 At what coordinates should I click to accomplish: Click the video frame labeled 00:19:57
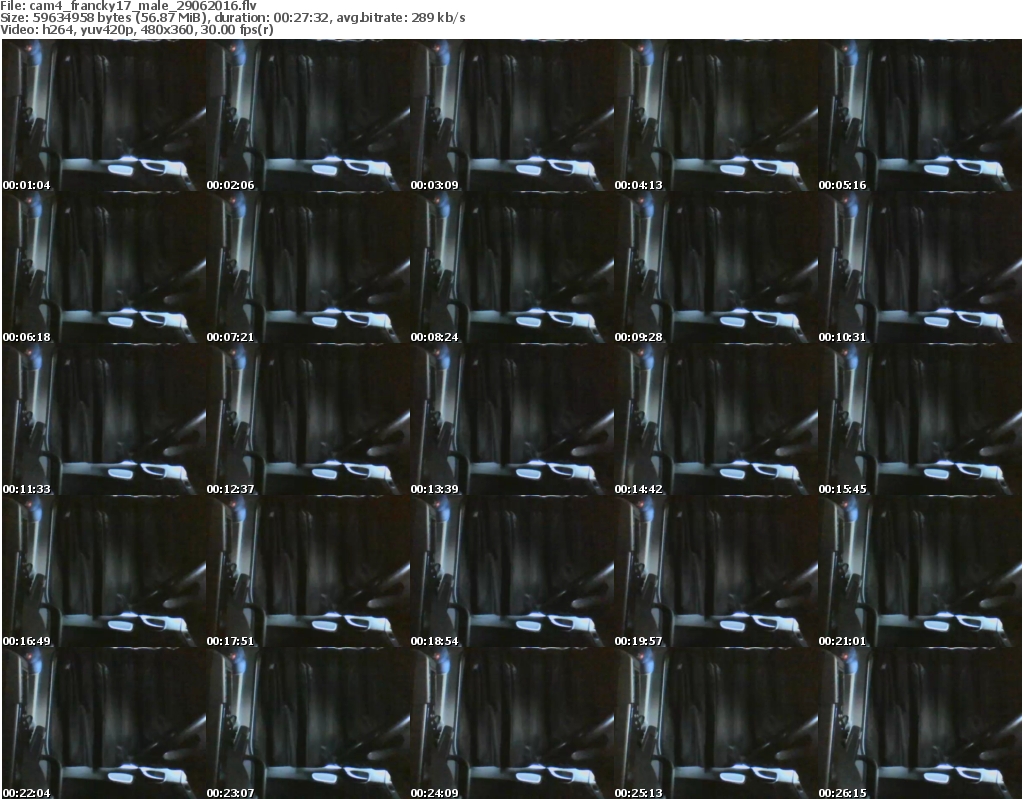pyautogui.click(x=716, y=572)
